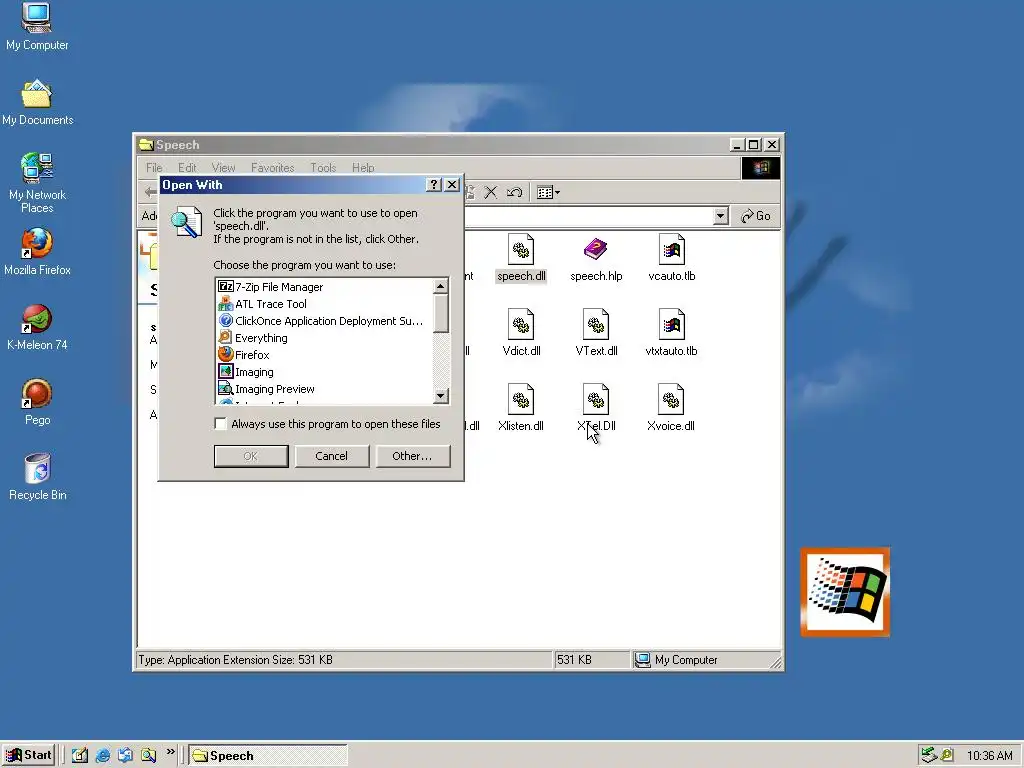
Task: Launch K-Meleon 74 desktop shortcut
Action: (x=37, y=327)
